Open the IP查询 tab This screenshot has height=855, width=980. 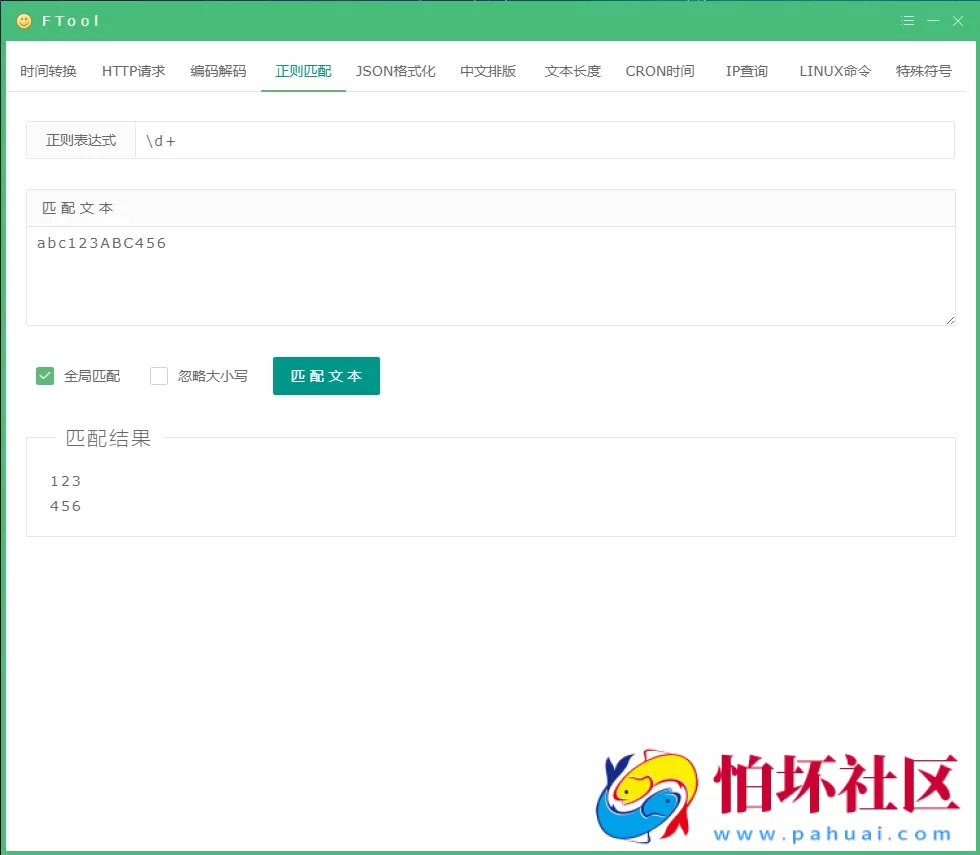click(746, 71)
